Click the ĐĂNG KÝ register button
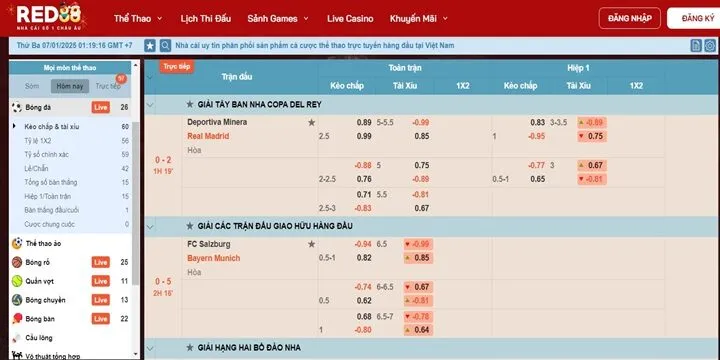720x360 pixels. click(x=694, y=18)
